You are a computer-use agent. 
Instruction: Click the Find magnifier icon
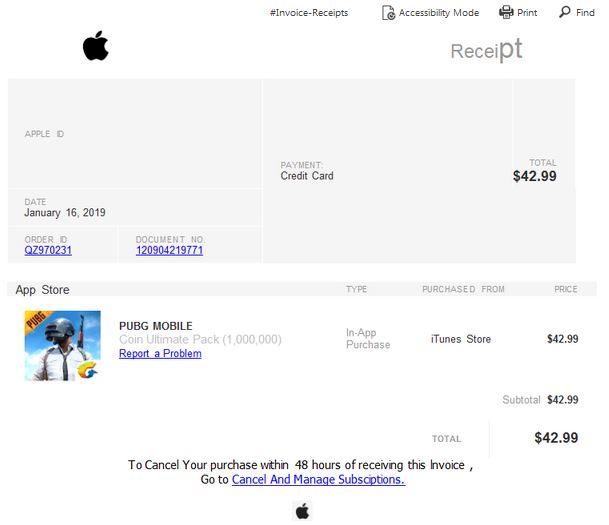pos(565,12)
